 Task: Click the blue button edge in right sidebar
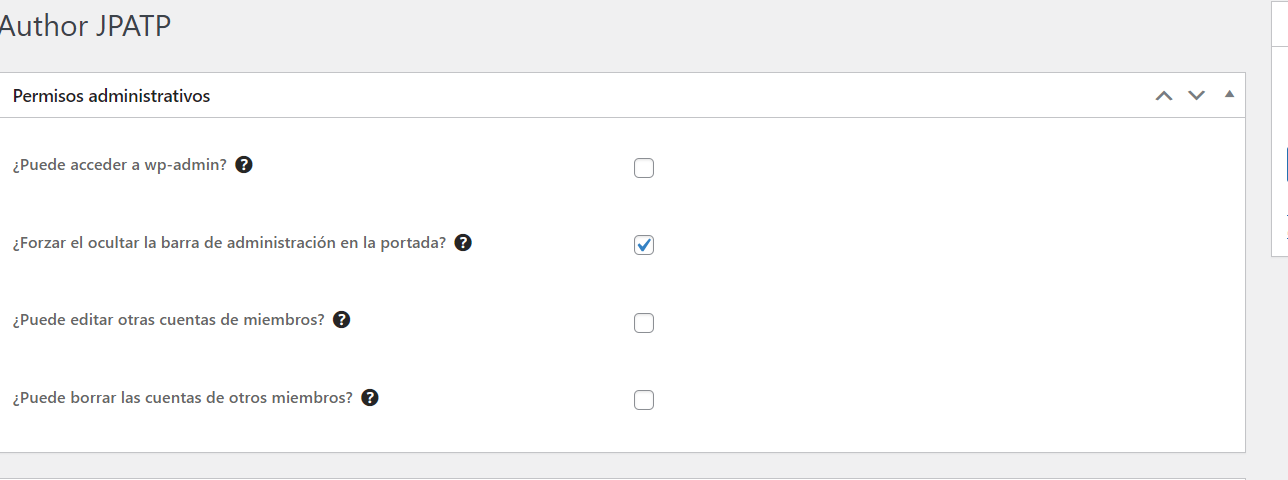click(1286, 163)
